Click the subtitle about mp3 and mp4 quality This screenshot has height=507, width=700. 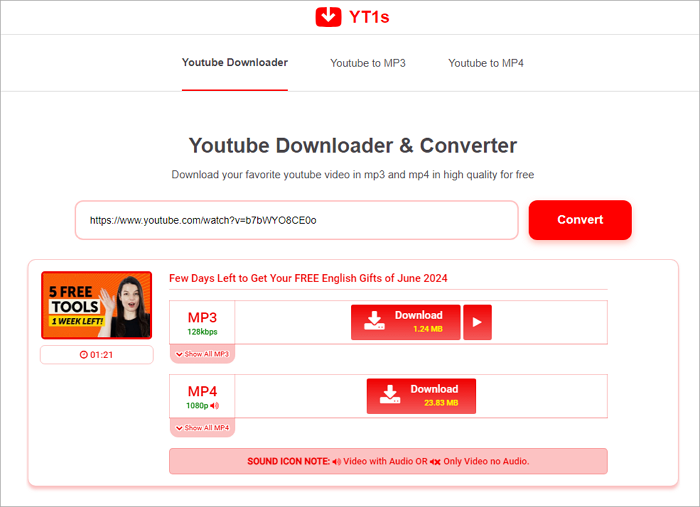pyautogui.click(x=353, y=175)
